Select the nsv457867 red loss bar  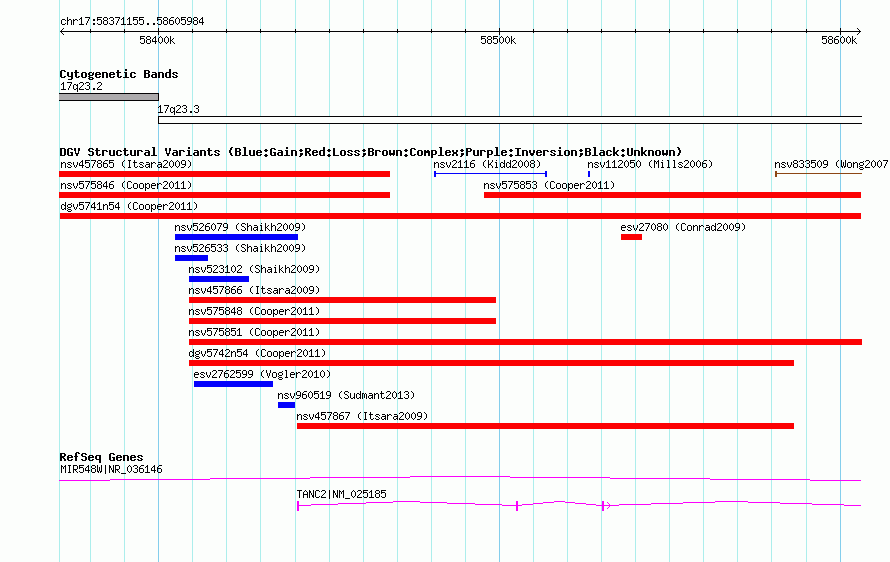tap(545, 426)
